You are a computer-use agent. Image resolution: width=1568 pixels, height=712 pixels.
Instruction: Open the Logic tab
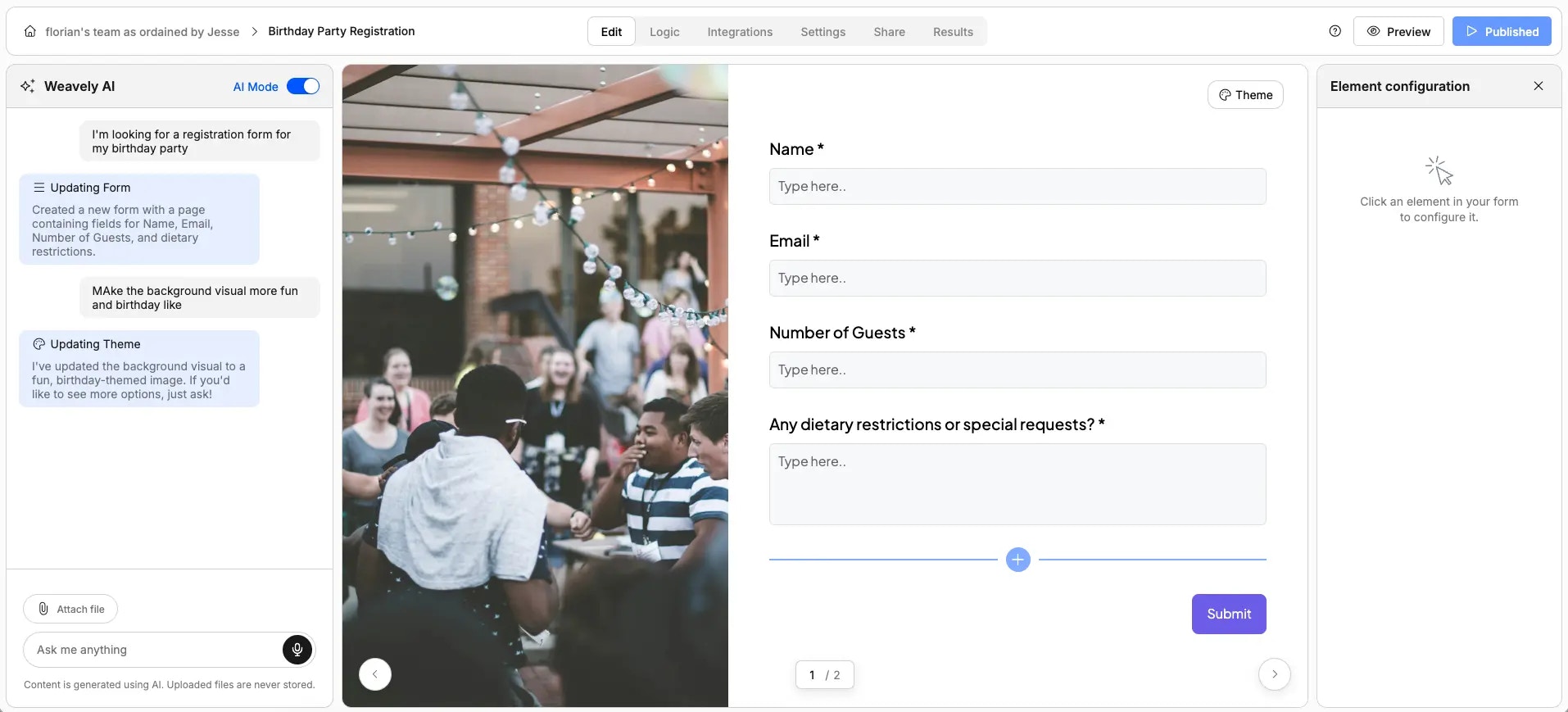pos(664,31)
